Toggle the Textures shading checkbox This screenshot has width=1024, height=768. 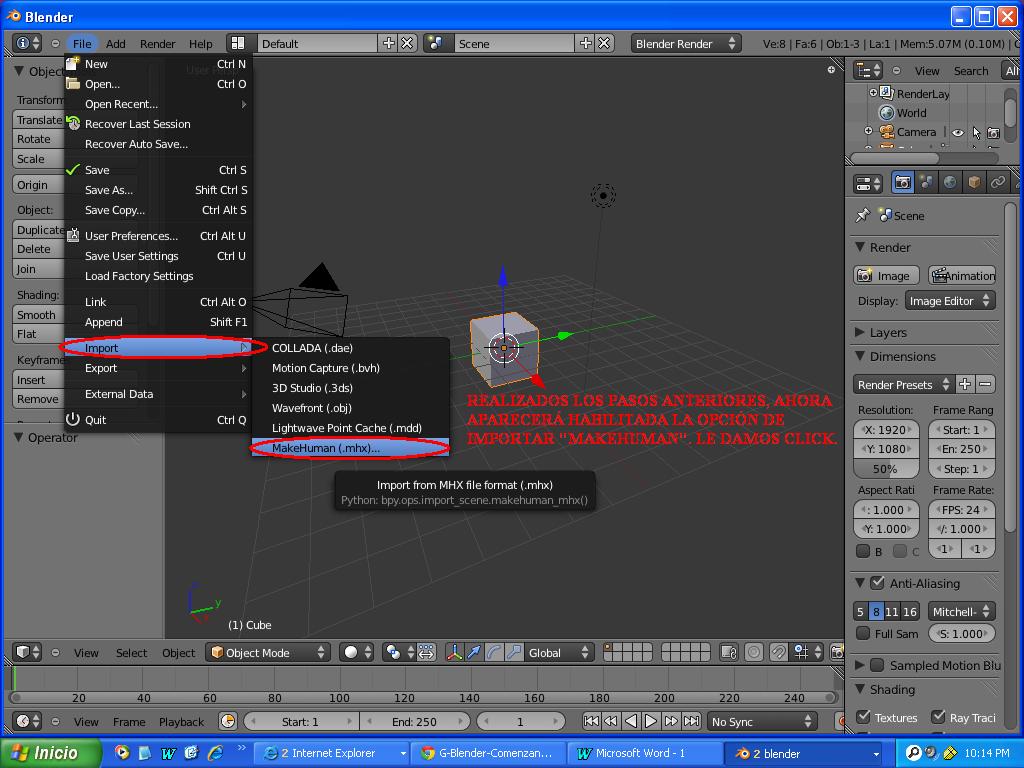pyautogui.click(x=863, y=716)
